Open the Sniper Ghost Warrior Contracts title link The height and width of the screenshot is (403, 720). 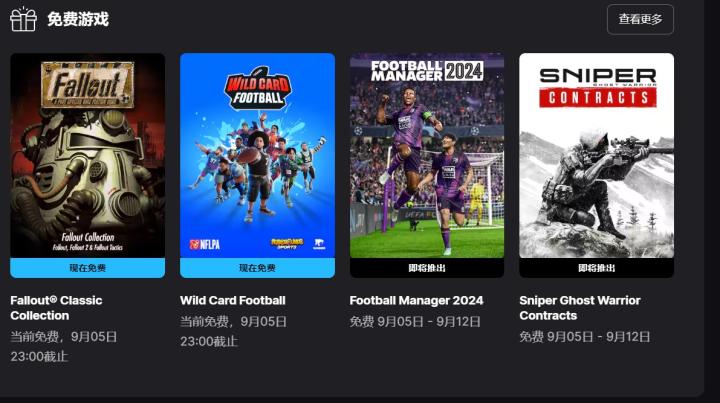[579, 308]
